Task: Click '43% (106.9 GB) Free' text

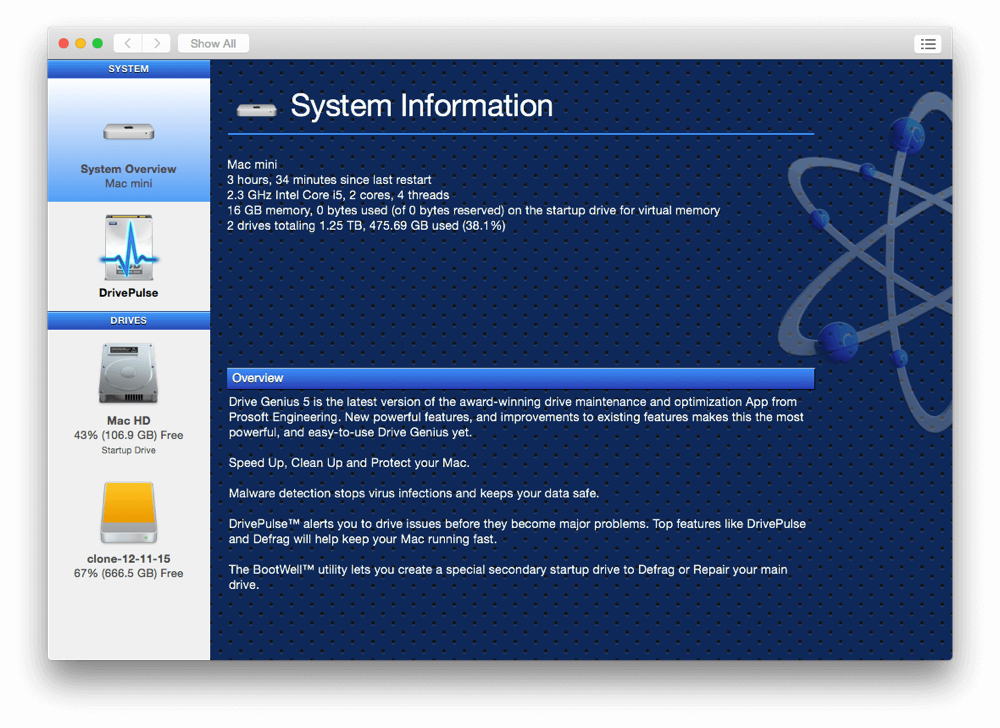Action: (x=128, y=435)
